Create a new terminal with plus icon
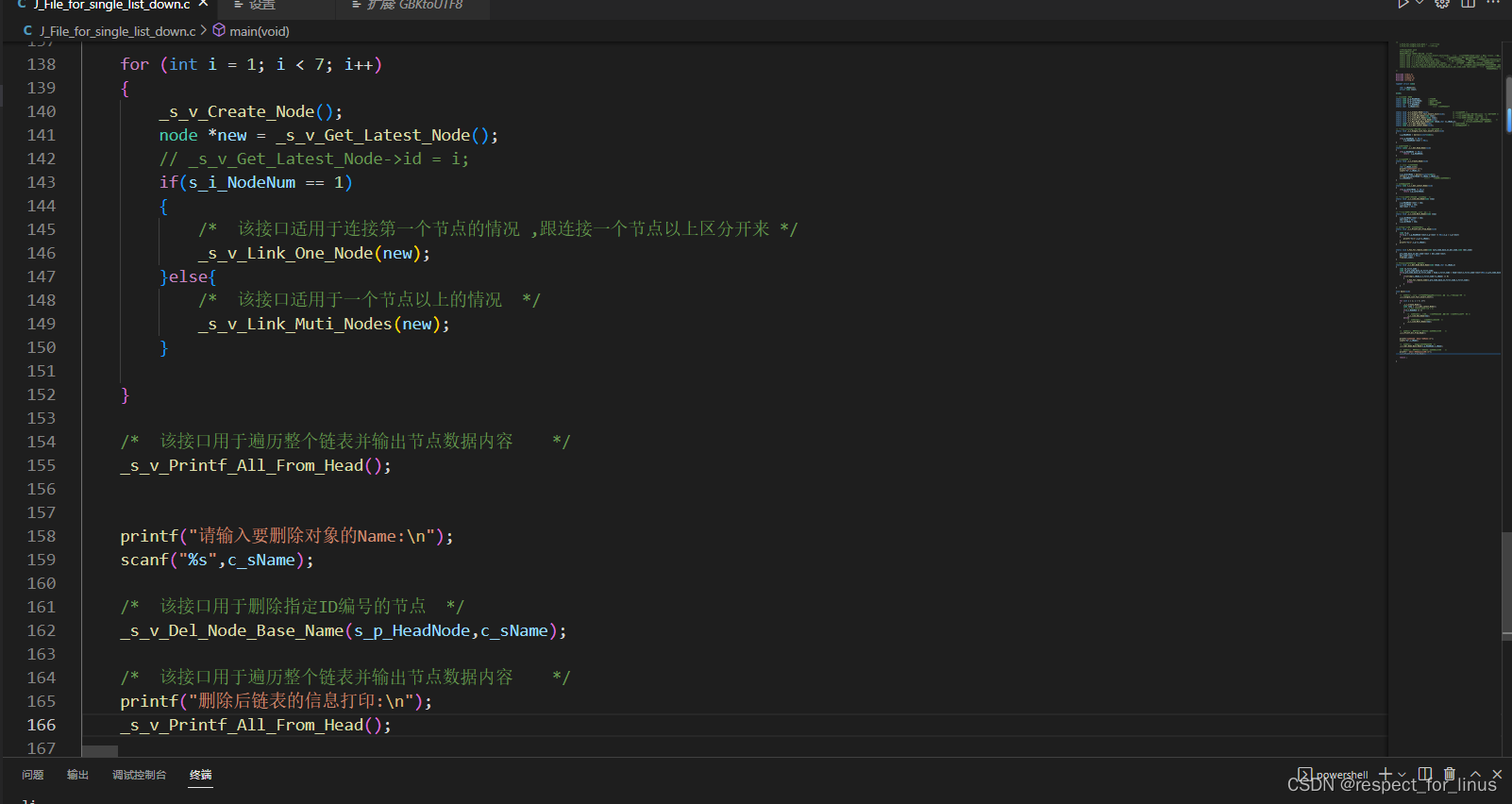Viewport: 1512px width, 804px height. tap(1386, 774)
